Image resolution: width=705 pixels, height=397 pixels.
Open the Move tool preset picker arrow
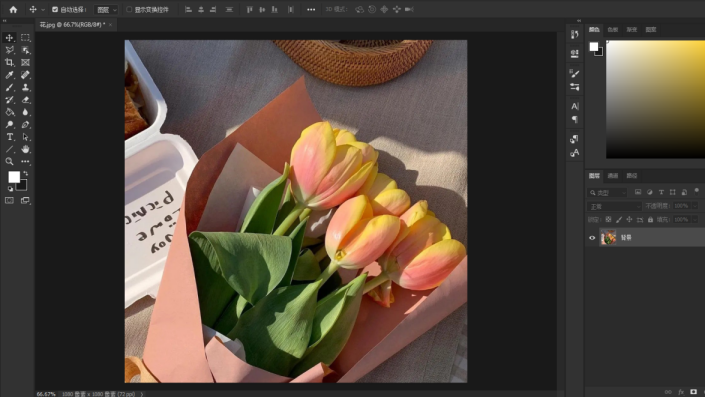pos(43,9)
